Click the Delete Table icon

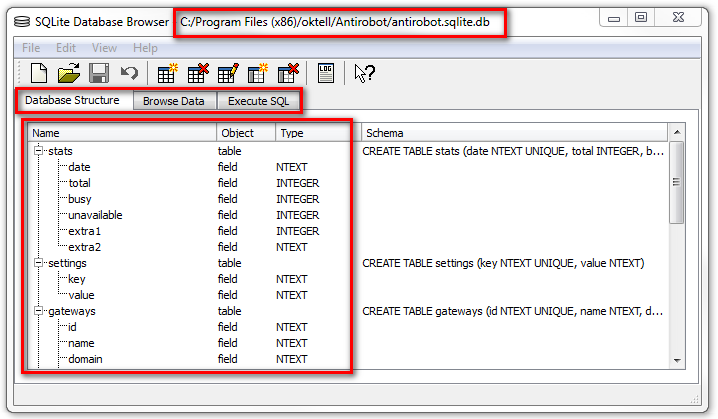(x=198, y=73)
